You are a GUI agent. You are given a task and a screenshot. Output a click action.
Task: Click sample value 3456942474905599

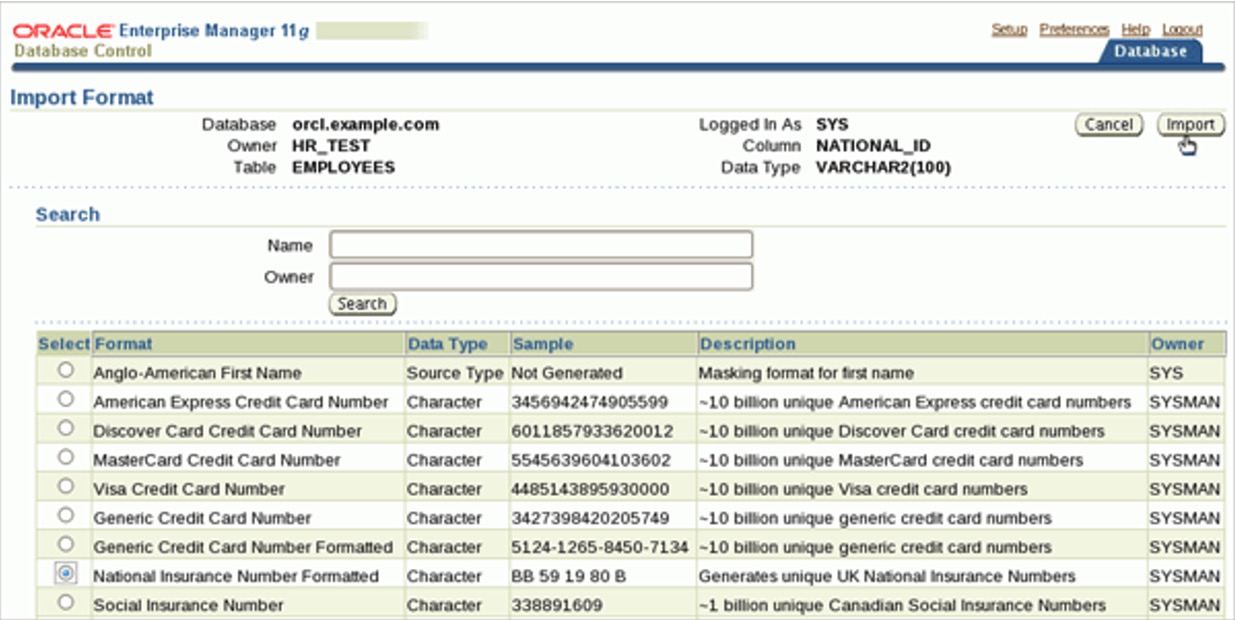click(x=589, y=402)
